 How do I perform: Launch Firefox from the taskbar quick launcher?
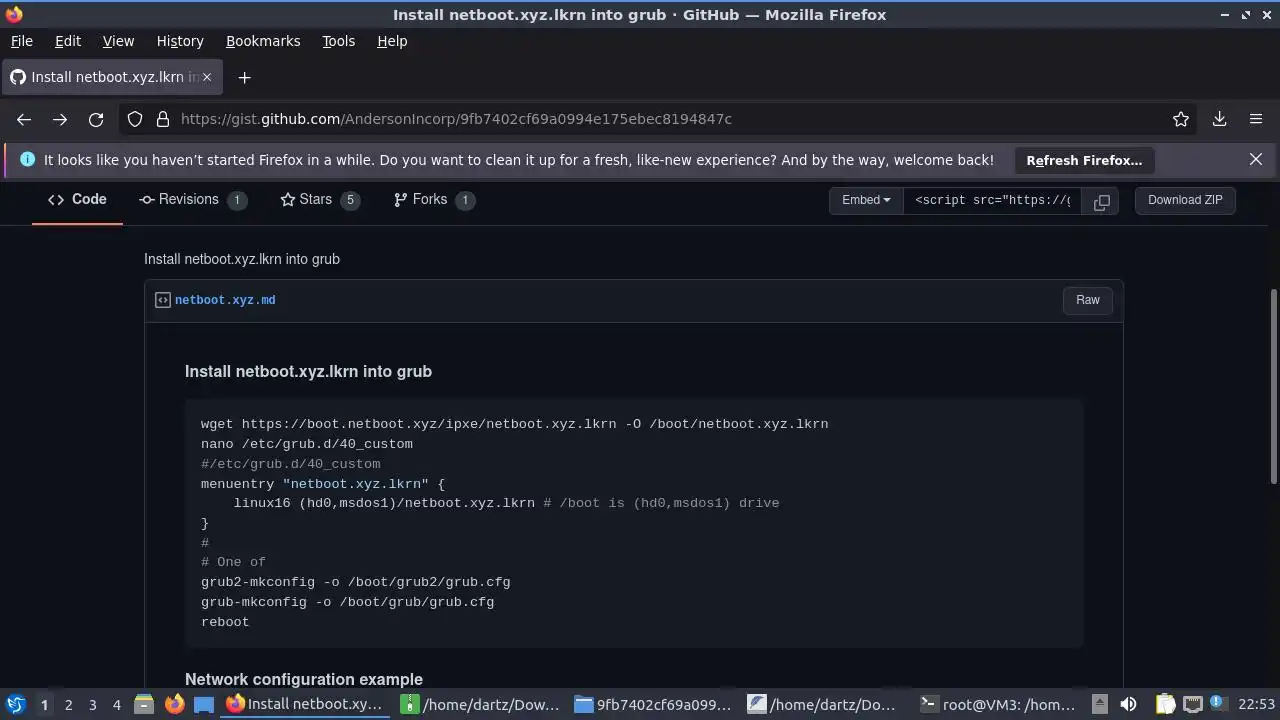point(174,704)
